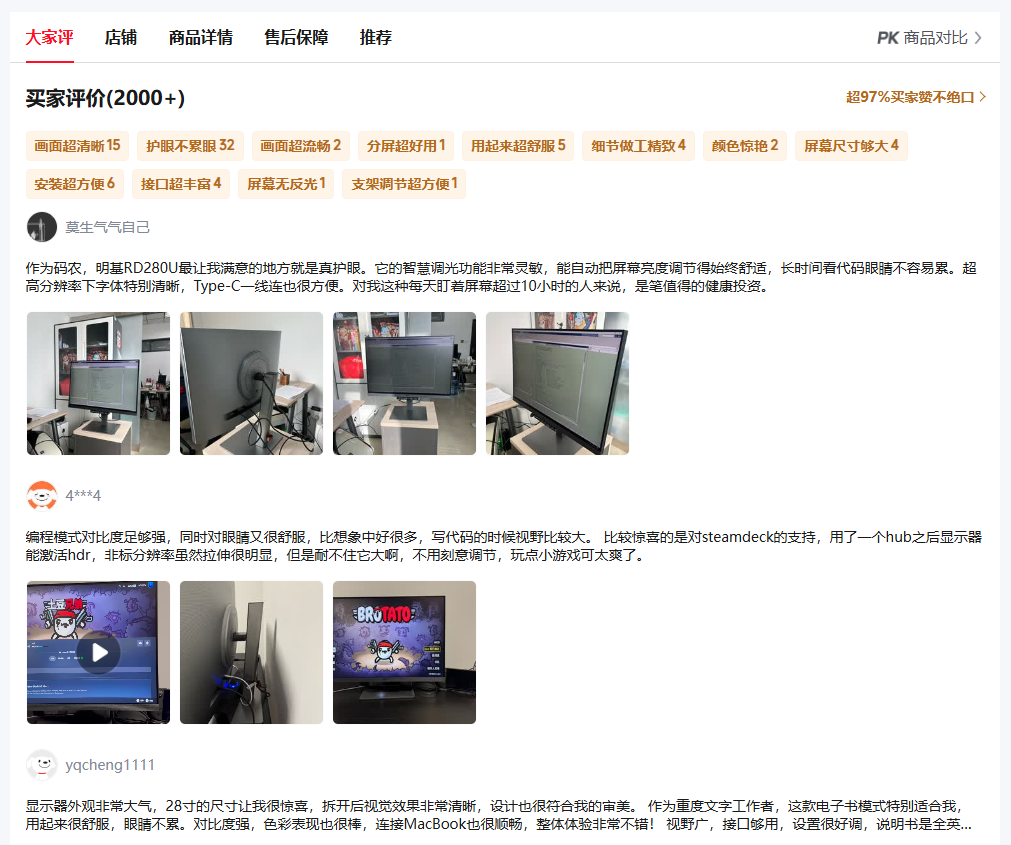The image size is (1011, 845).
Task: Open the 售后保障 tab
Action: pyautogui.click(x=296, y=37)
